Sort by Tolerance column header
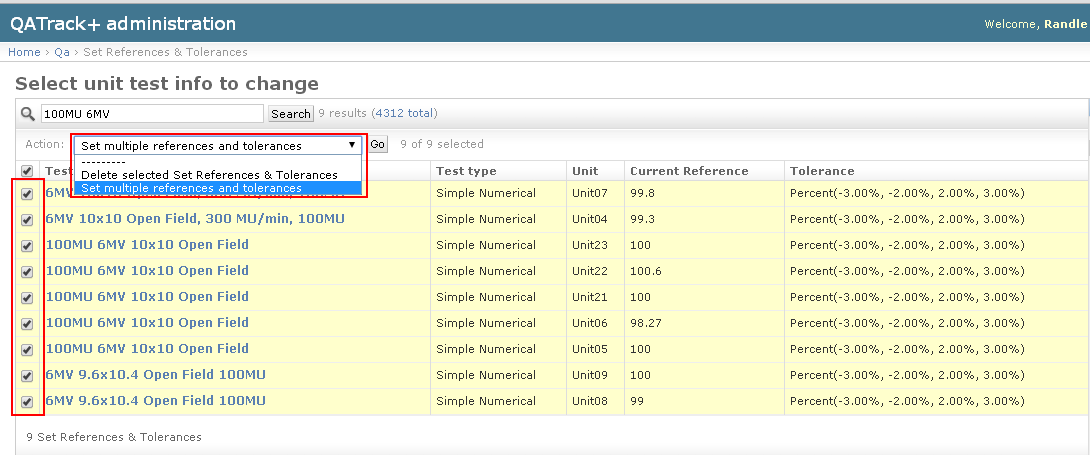Viewport: 1090px width, 455px height. pos(822,171)
